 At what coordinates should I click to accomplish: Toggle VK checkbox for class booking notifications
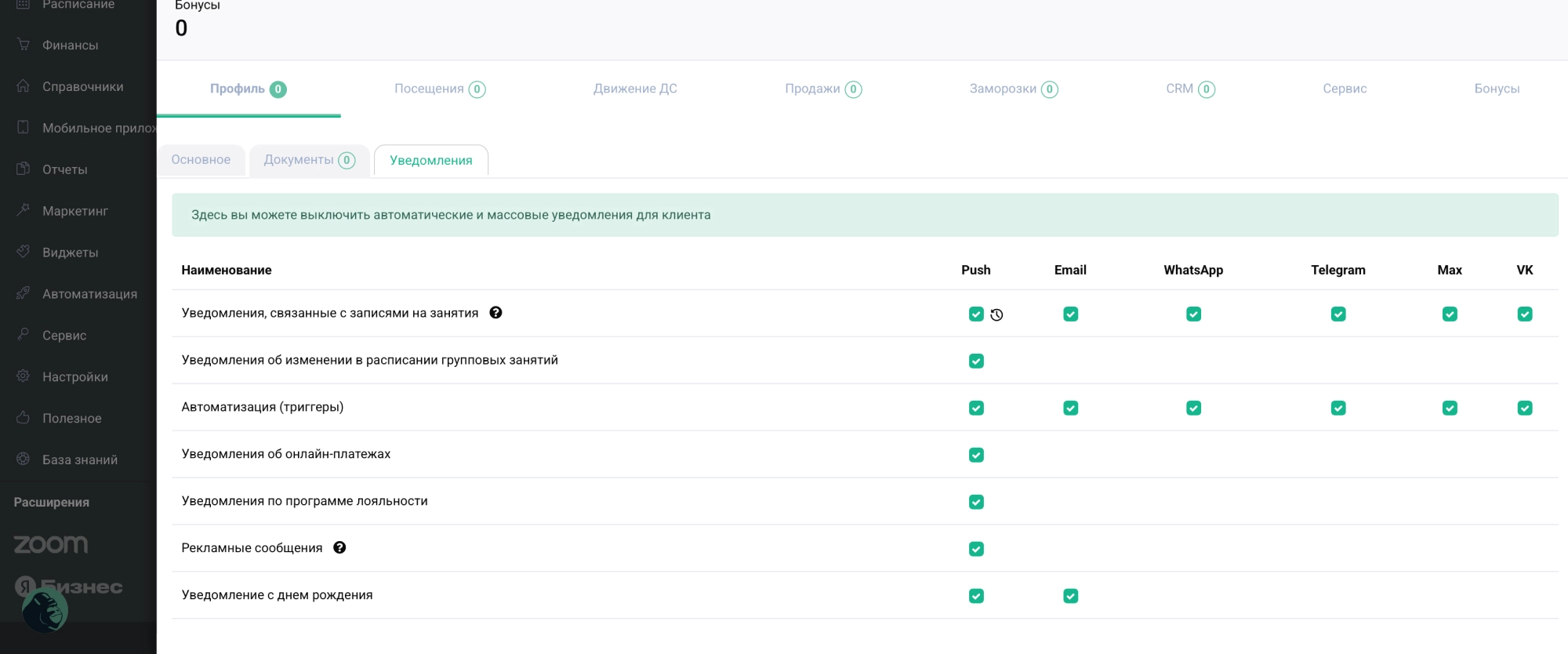tap(1525, 314)
